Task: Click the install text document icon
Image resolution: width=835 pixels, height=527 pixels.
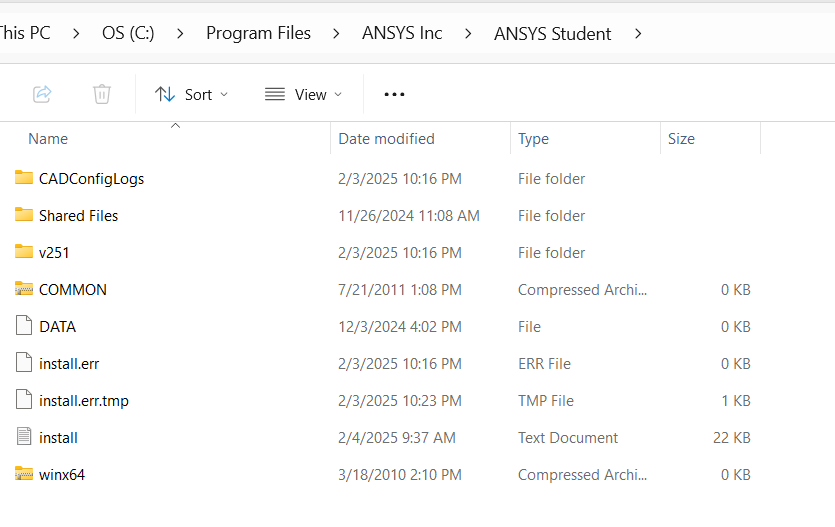Action: 24,437
